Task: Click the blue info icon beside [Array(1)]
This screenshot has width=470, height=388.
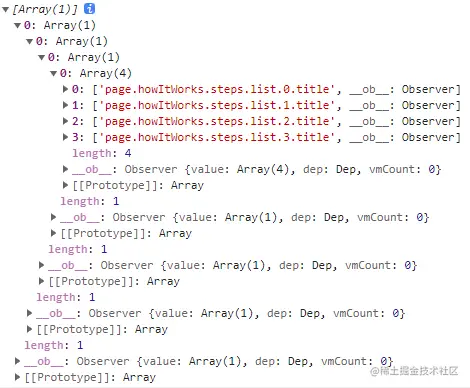Action: tap(89, 9)
